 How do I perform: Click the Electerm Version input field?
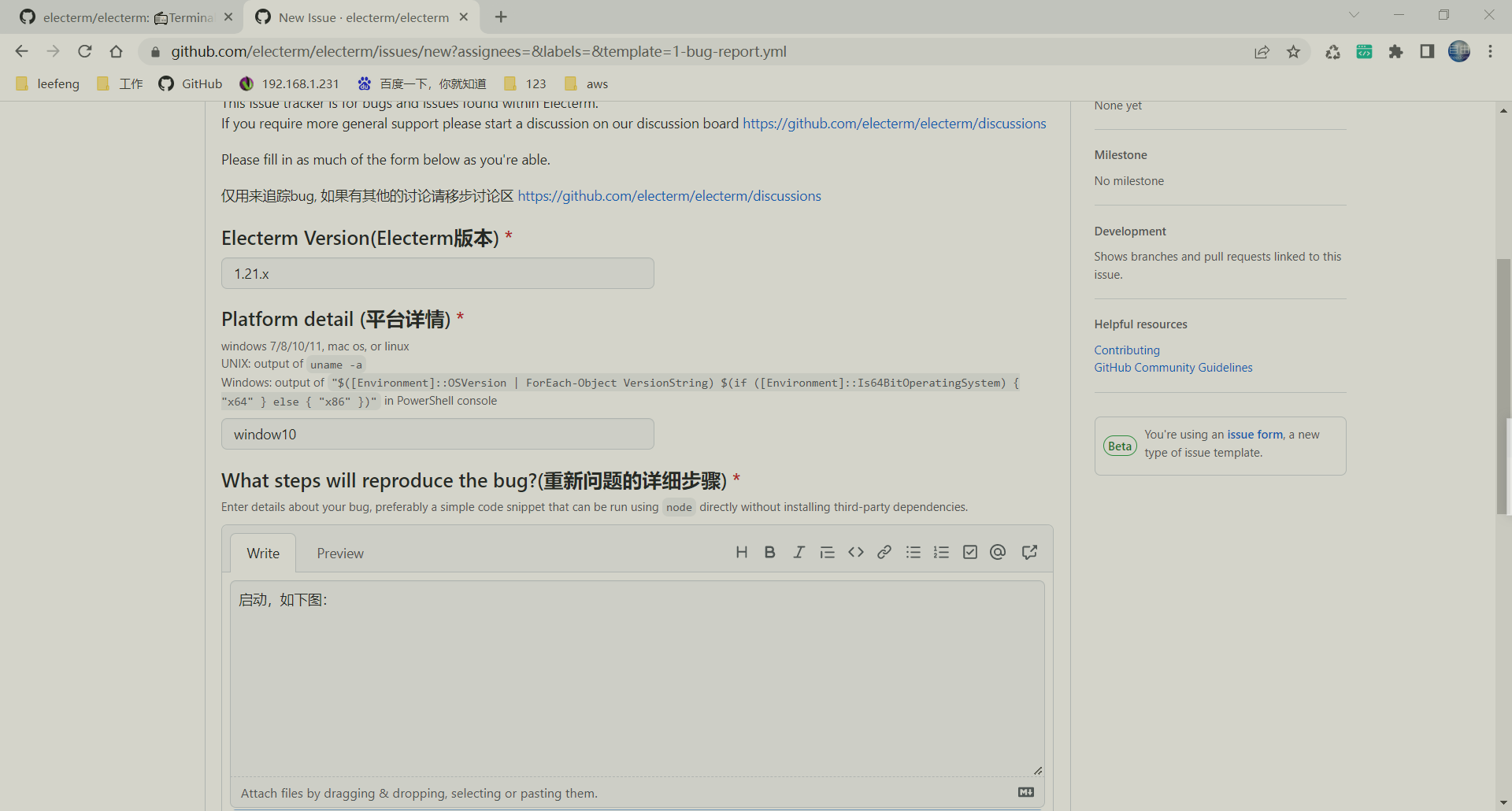[x=437, y=273]
